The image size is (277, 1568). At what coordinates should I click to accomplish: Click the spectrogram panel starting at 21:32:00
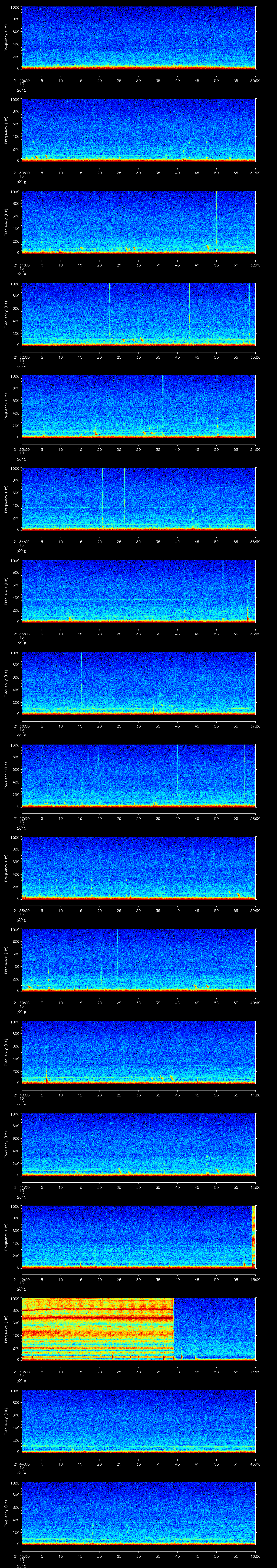click(x=138, y=315)
